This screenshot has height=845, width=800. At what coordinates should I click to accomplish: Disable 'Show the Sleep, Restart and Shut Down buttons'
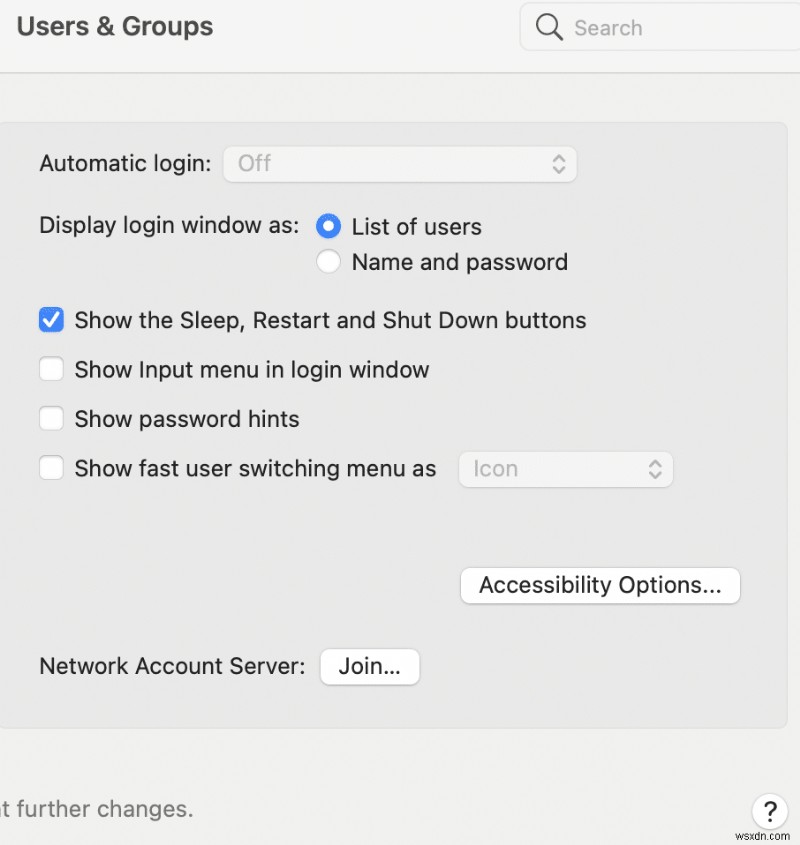(51, 320)
